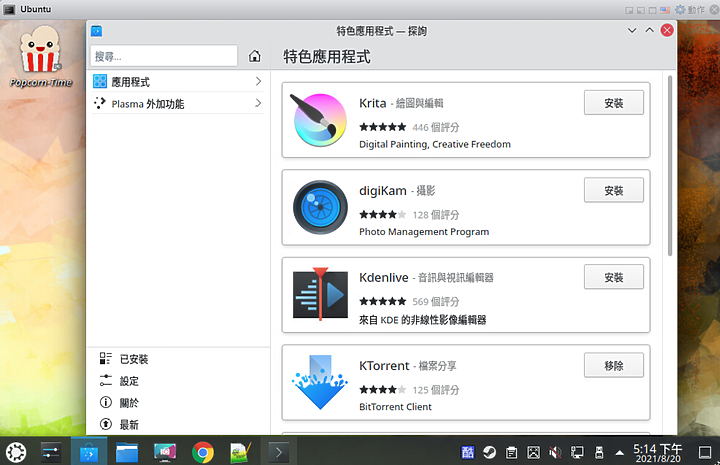720x465 pixels.
Task: Select the 應用程式 category row
Action: click(178, 81)
